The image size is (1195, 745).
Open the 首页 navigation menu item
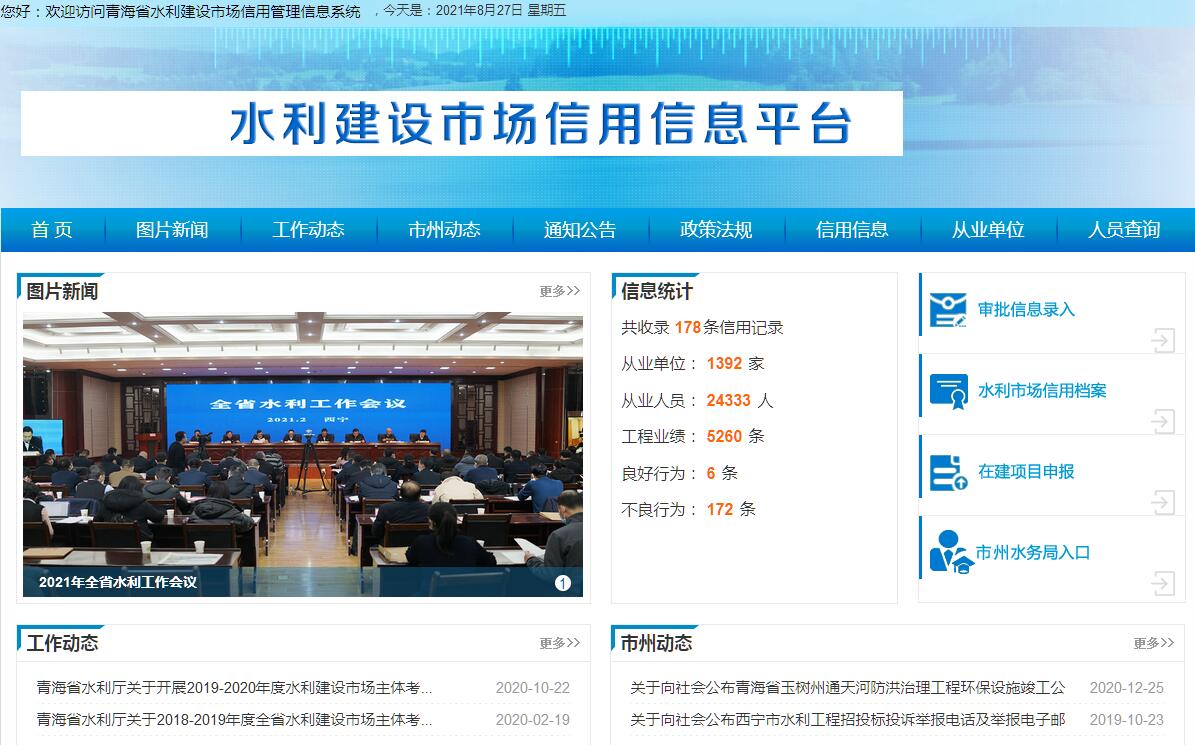[x=52, y=230]
